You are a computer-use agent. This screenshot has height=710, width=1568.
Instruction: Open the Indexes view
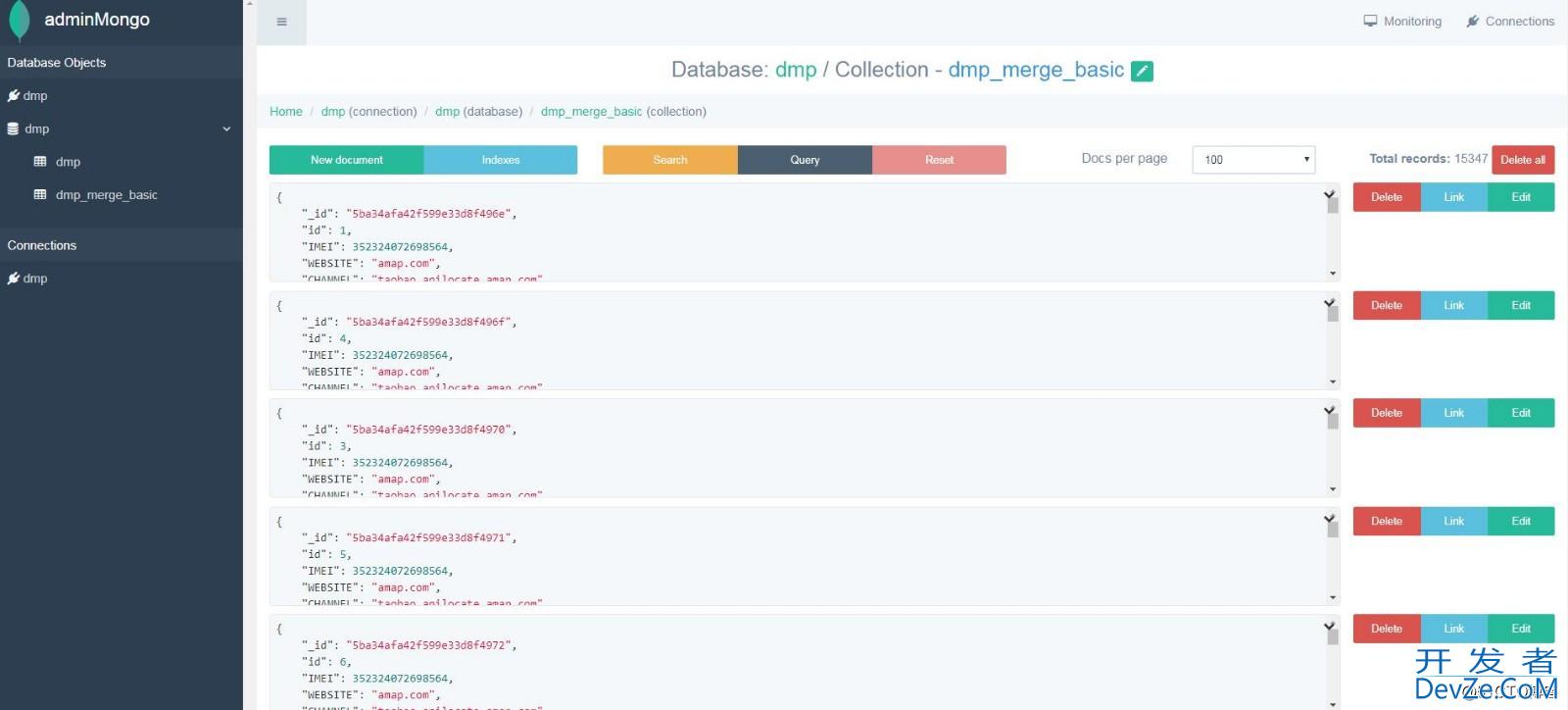tap(501, 160)
